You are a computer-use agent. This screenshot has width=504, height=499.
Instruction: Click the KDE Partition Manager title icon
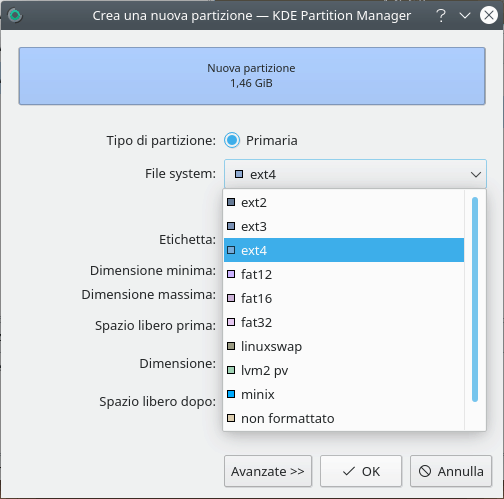pyautogui.click(x=15, y=15)
